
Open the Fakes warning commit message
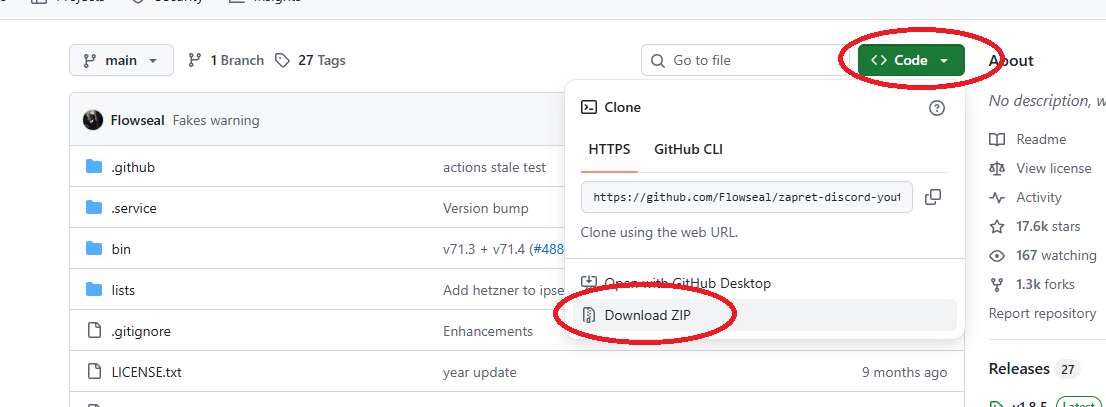(216, 121)
